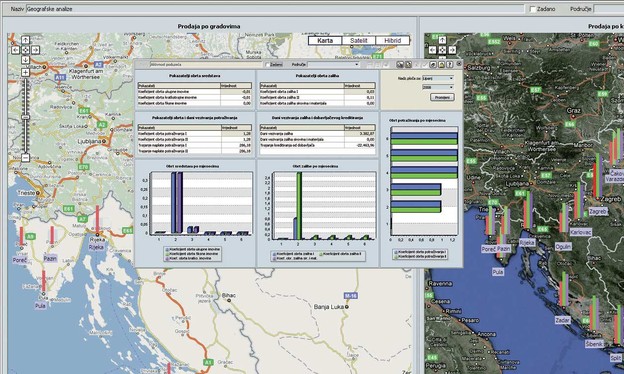Click the help question-mark icon in the popup toolbar
The image size is (624, 374).
click(450, 64)
